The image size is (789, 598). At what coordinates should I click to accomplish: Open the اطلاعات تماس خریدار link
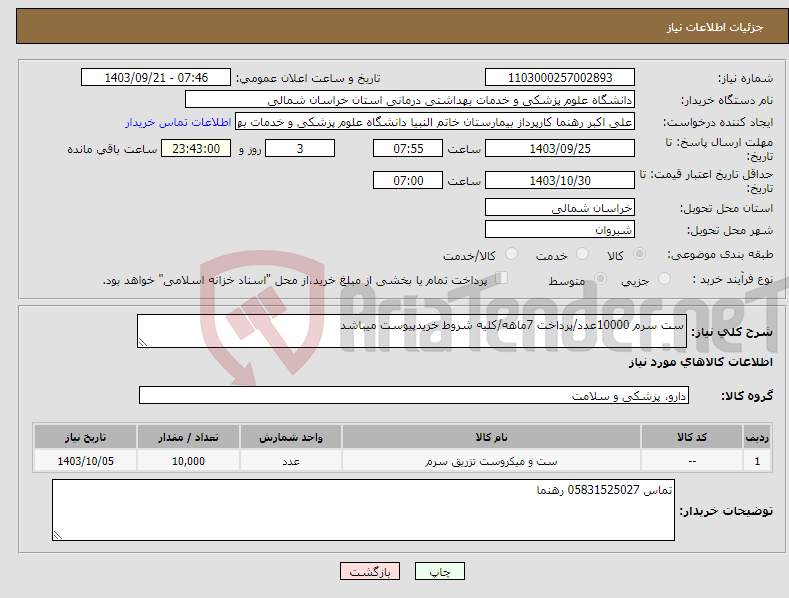pos(178,122)
